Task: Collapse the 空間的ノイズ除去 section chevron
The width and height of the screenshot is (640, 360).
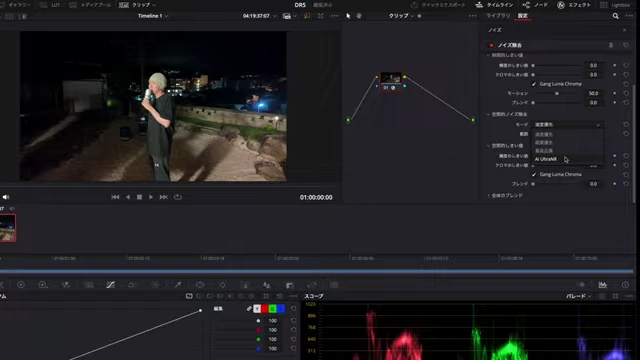Action: pos(488,114)
